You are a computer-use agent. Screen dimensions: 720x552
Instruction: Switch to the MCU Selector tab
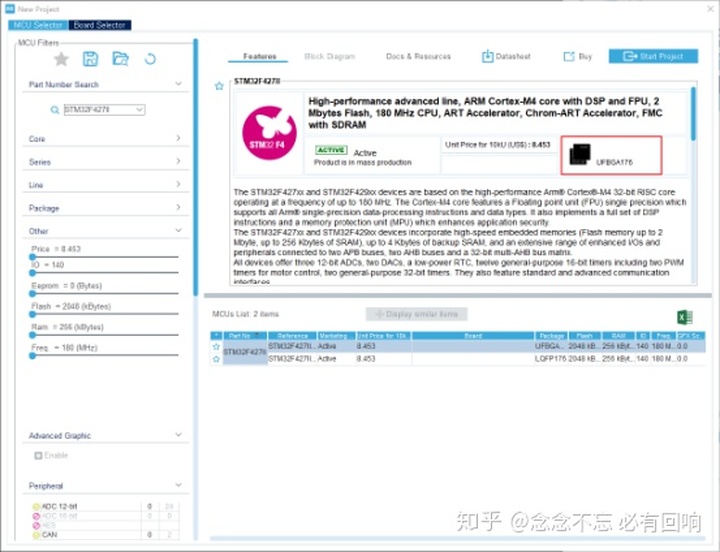(x=38, y=25)
